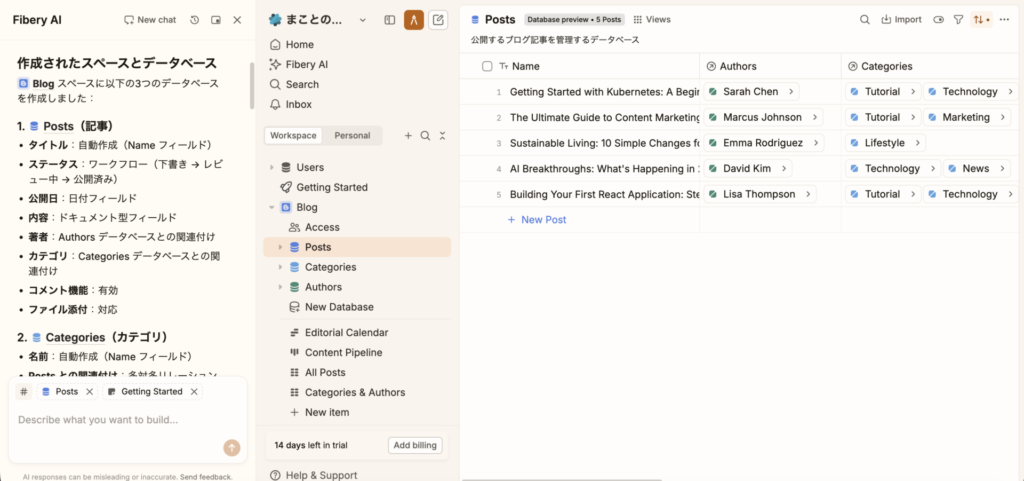Remove the Getting Started chip from chat
Viewport: 1024px width, 481px height.
coord(194,392)
